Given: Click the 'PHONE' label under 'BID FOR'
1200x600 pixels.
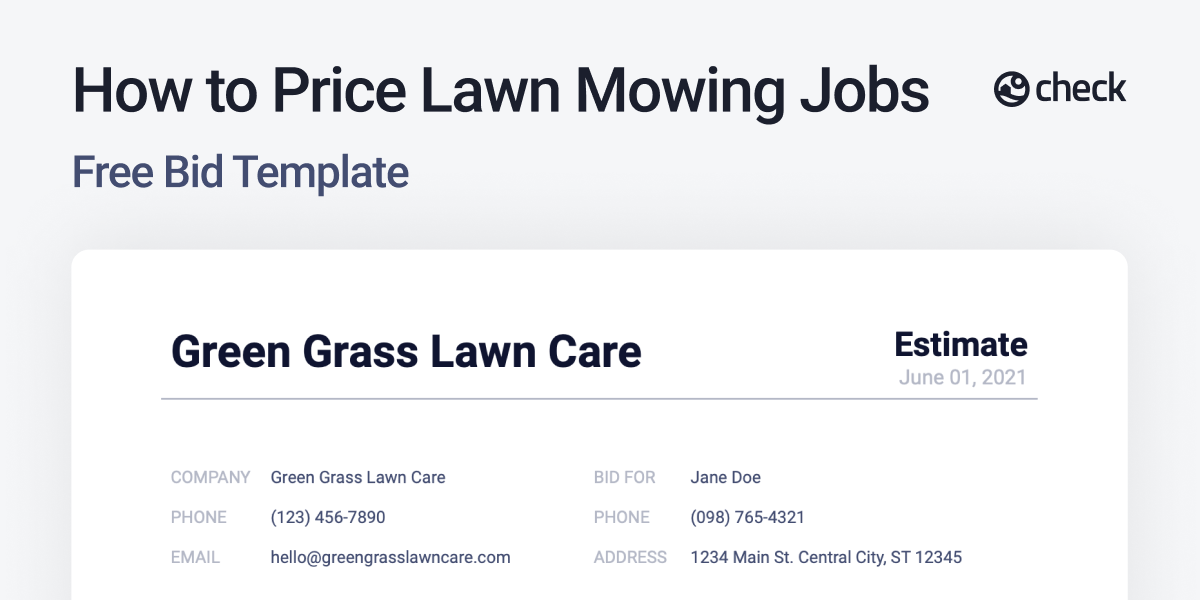Looking at the screenshot, I should click(x=622, y=518).
